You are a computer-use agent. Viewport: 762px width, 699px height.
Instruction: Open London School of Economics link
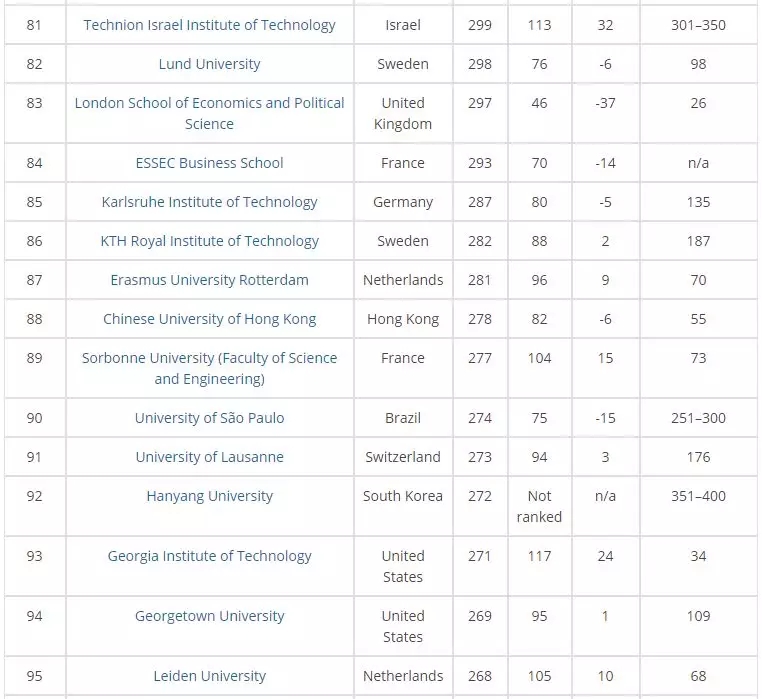[209, 113]
